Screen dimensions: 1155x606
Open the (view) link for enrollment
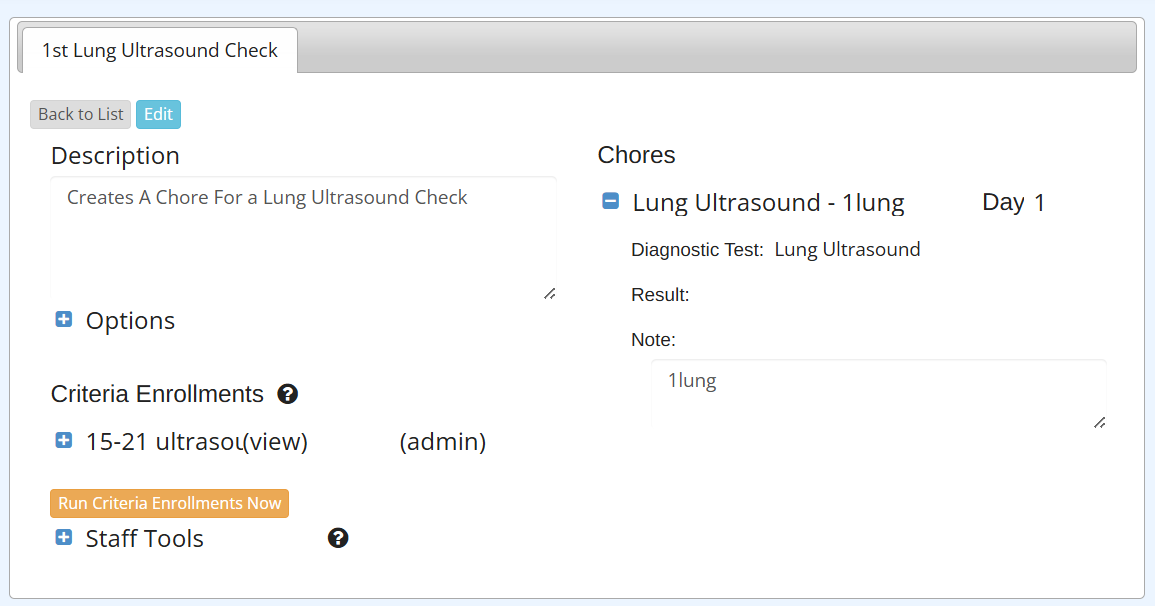(x=276, y=442)
